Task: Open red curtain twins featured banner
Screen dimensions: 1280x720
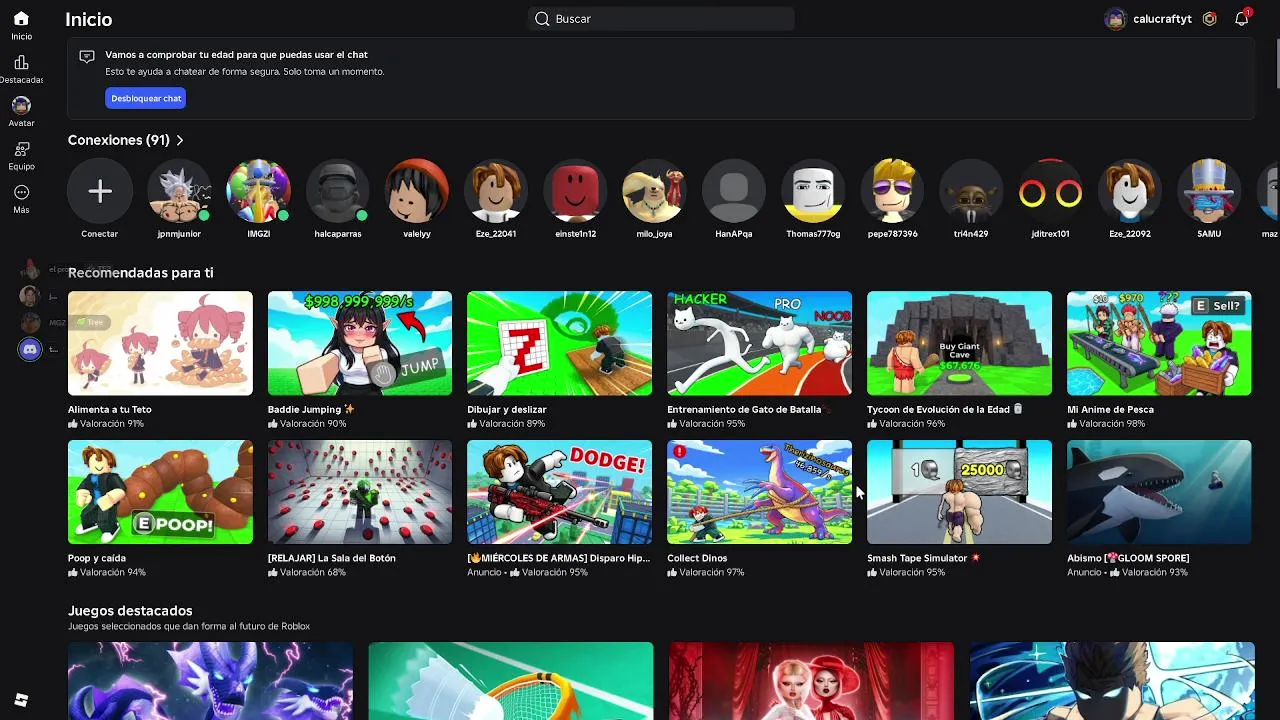Action: coord(811,681)
